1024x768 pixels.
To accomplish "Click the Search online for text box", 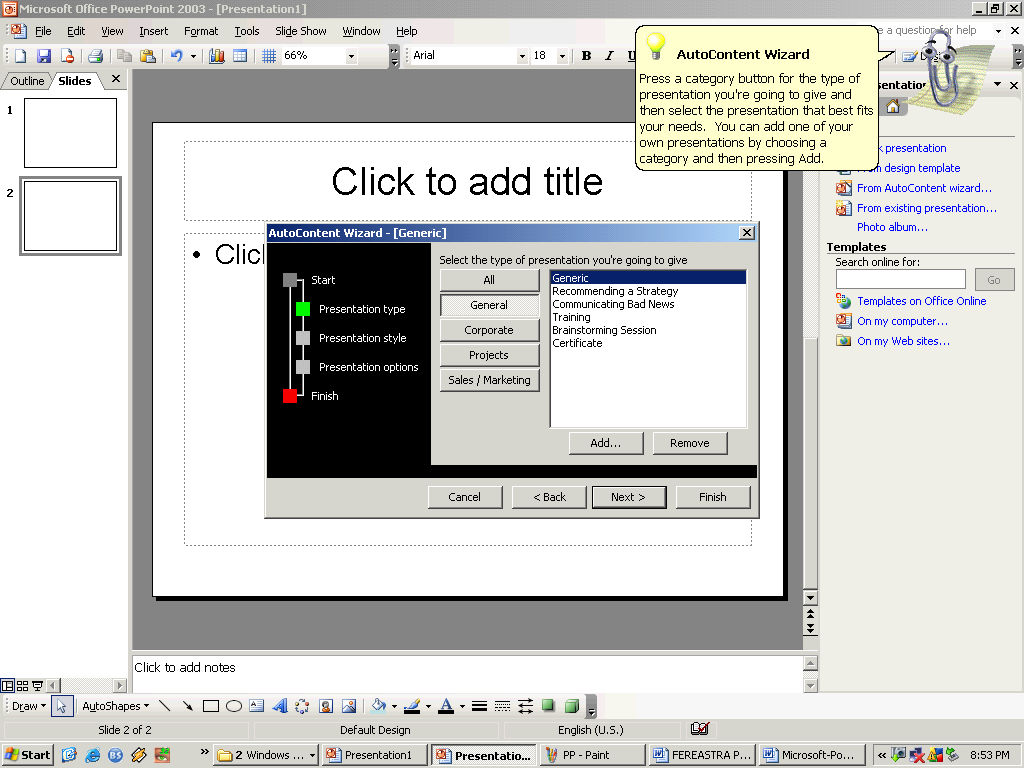I will point(901,280).
